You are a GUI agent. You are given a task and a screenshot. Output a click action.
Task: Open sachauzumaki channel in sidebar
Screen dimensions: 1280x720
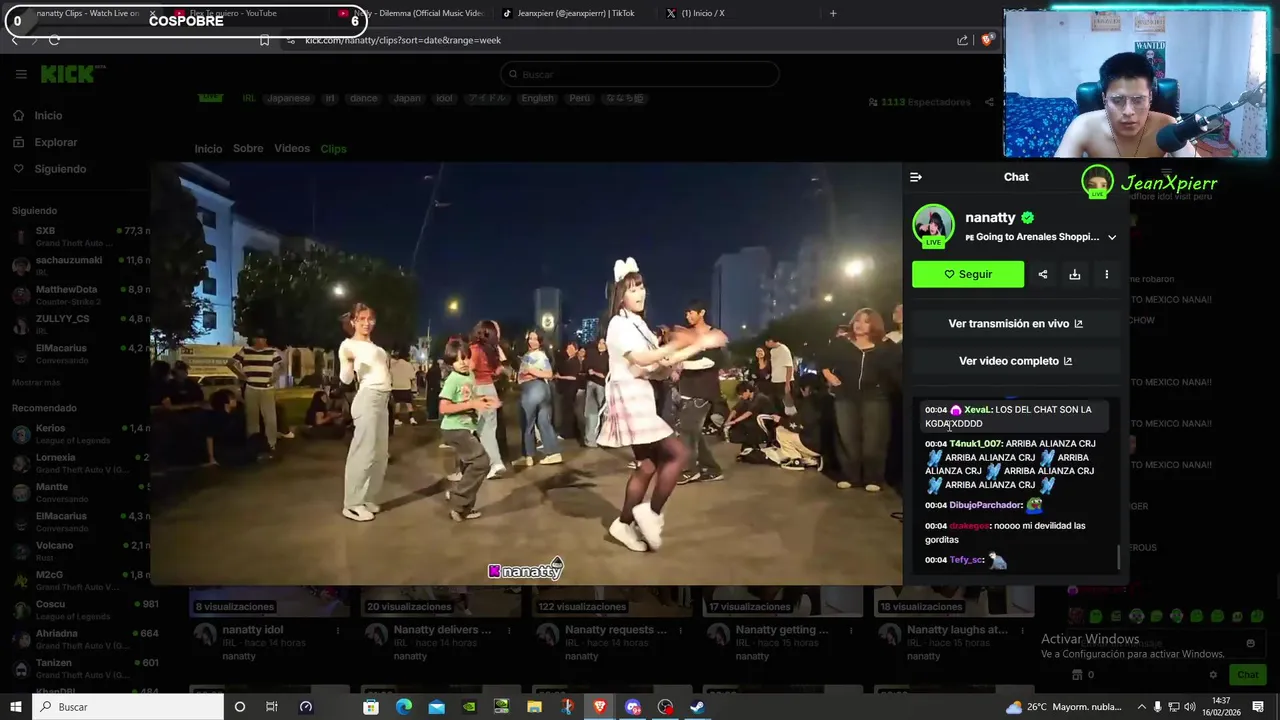coord(78,266)
